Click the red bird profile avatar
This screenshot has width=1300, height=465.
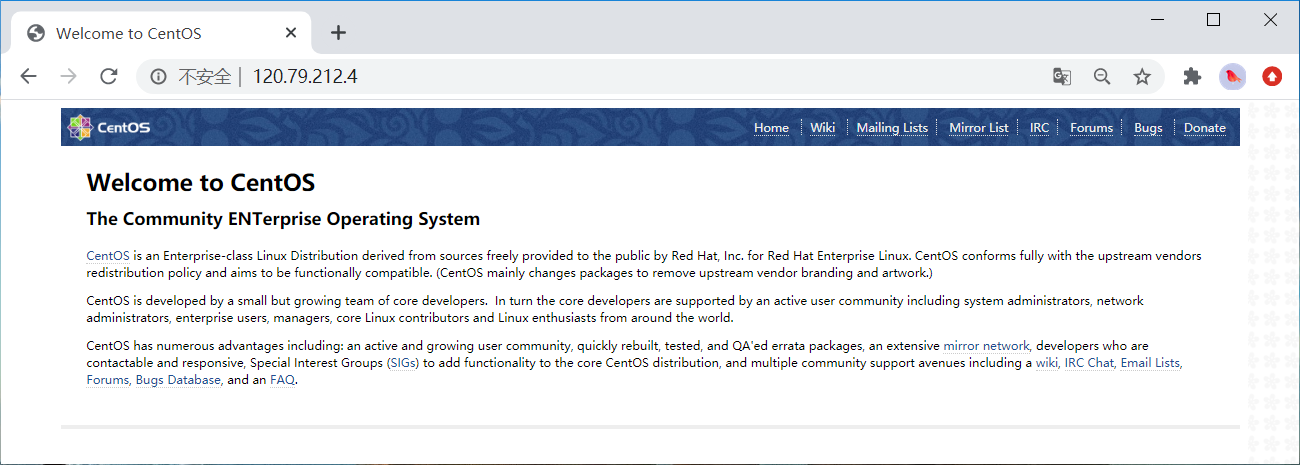pos(1232,76)
